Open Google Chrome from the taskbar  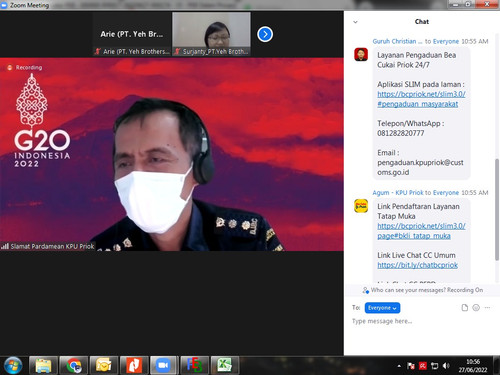pos(74,365)
